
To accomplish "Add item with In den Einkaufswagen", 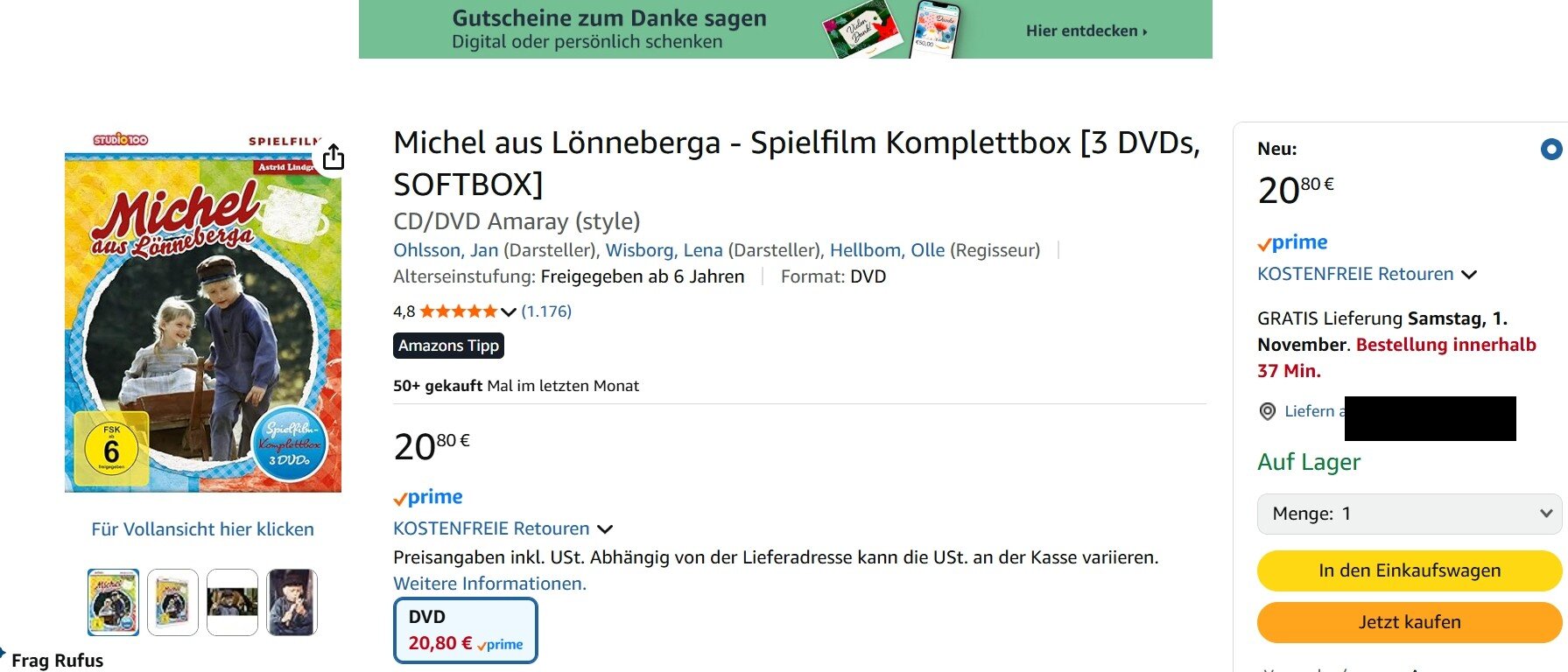I will [1409, 570].
